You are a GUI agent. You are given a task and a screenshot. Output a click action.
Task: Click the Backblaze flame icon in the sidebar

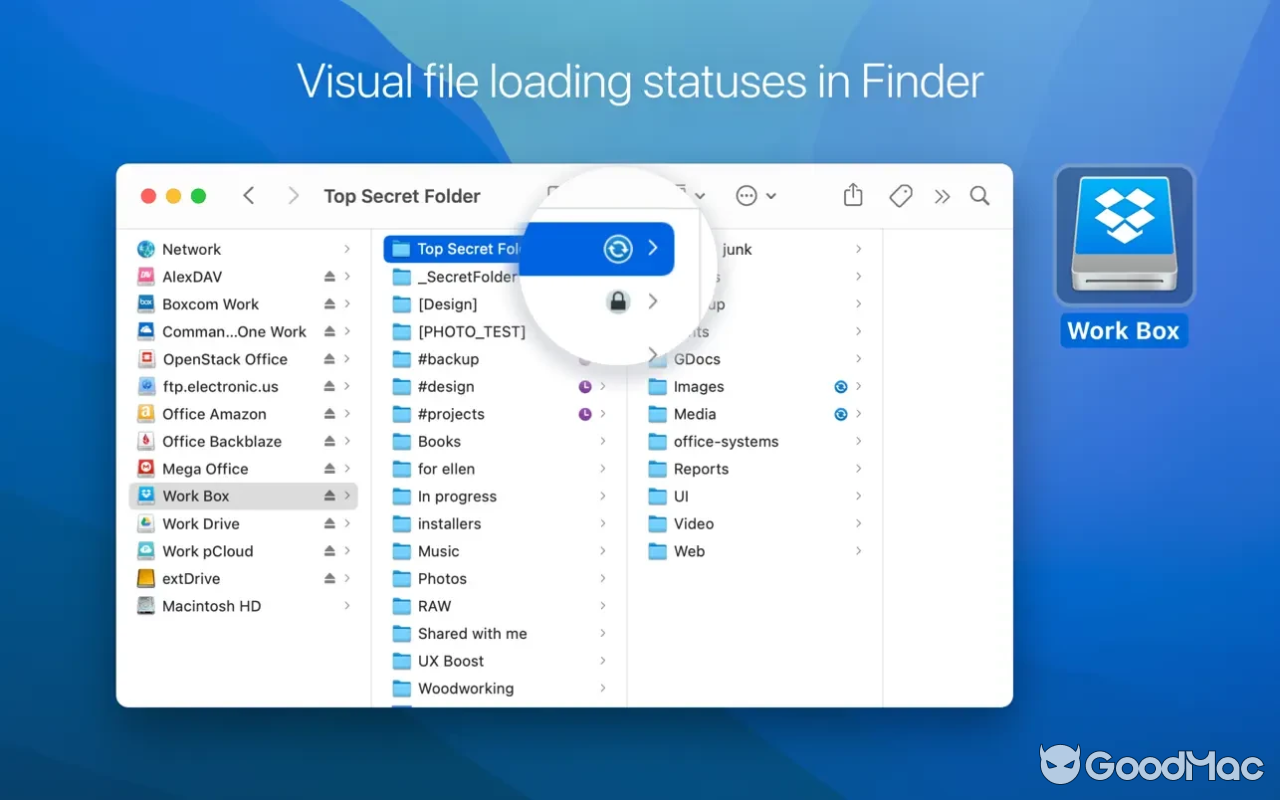click(x=146, y=441)
